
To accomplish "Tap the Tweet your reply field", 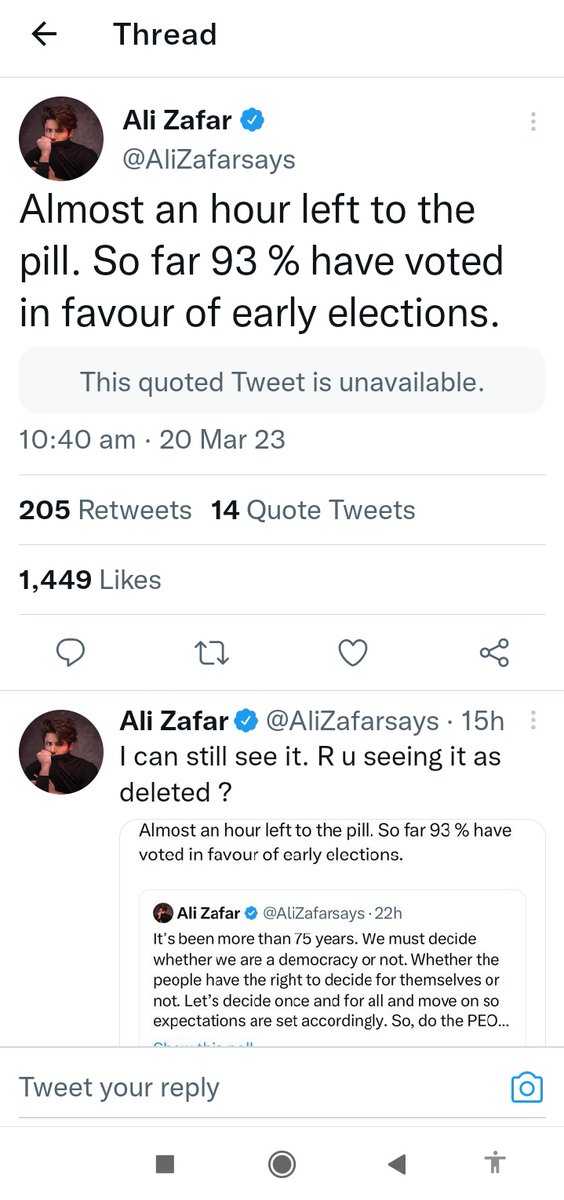I will (x=262, y=1087).
